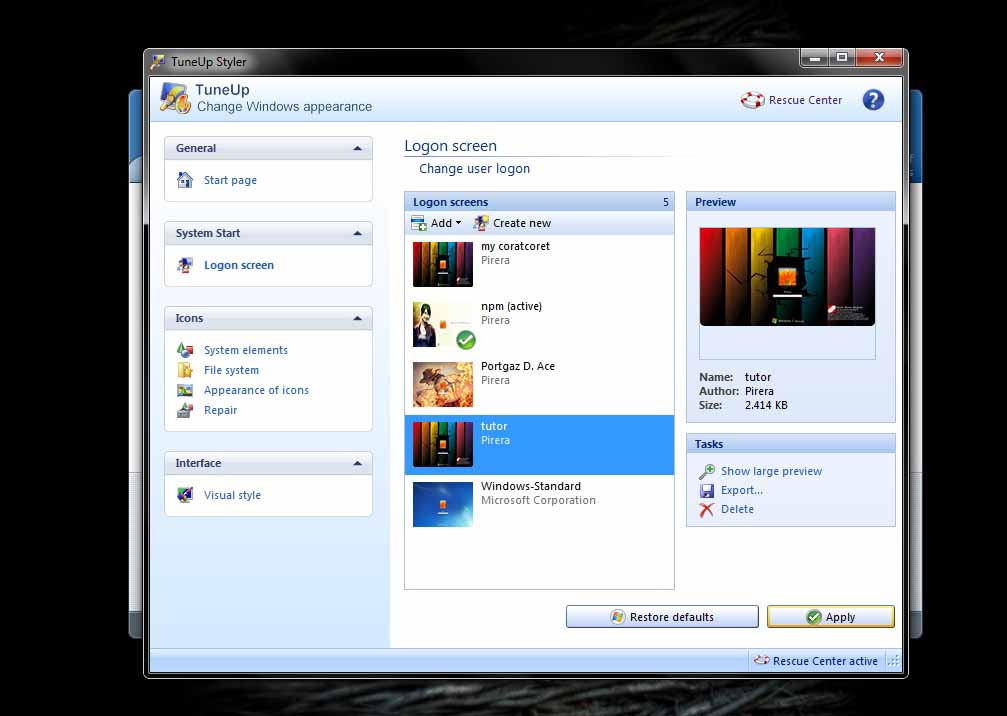Image resolution: width=1007 pixels, height=716 pixels.
Task: Open Visual style settings icon
Action: pyautogui.click(x=187, y=495)
